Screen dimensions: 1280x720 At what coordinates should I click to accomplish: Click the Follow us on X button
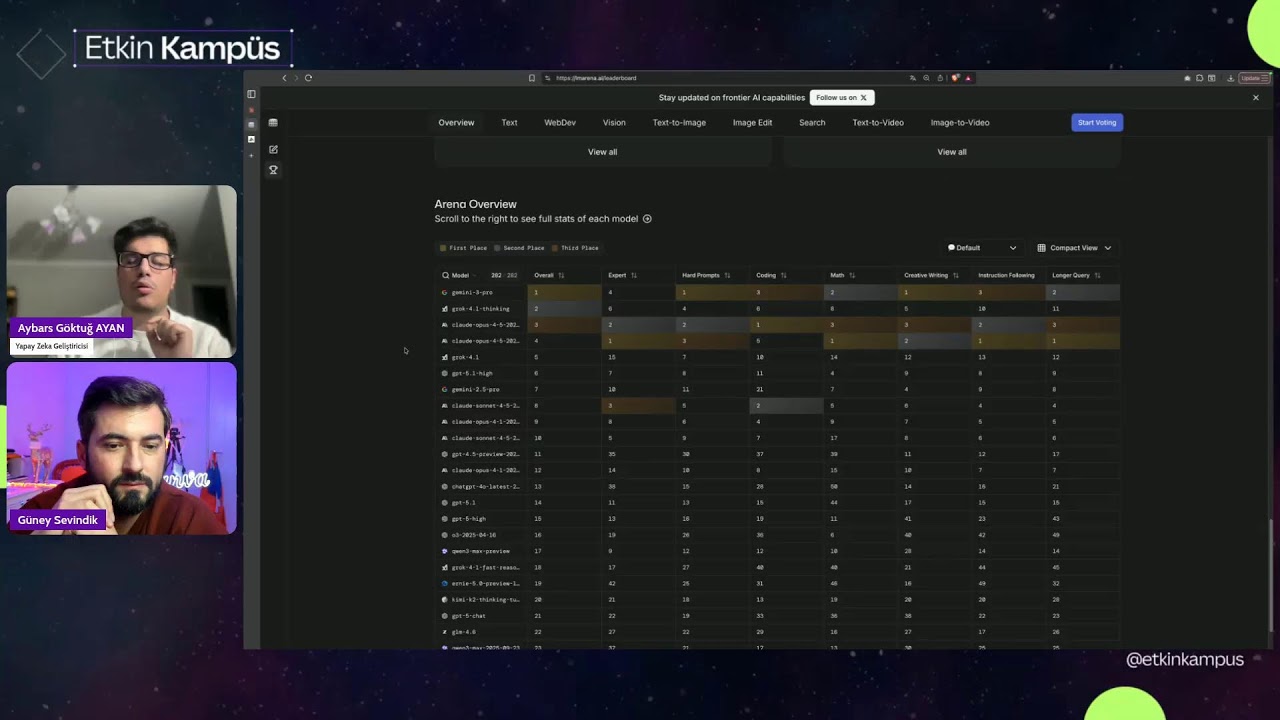(842, 98)
